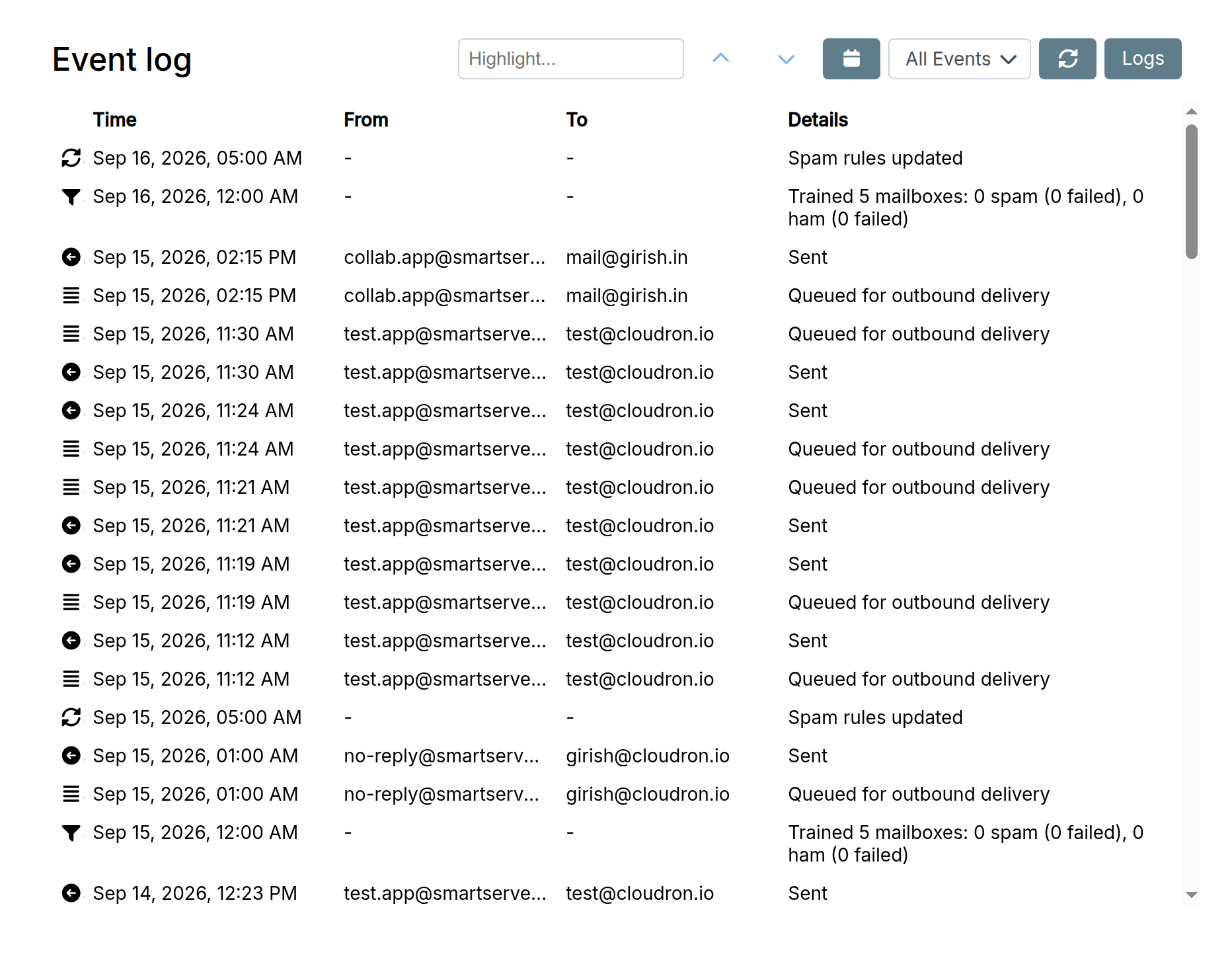Select Sep 16 "Trained 5 mailboxes" details text

(965, 208)
